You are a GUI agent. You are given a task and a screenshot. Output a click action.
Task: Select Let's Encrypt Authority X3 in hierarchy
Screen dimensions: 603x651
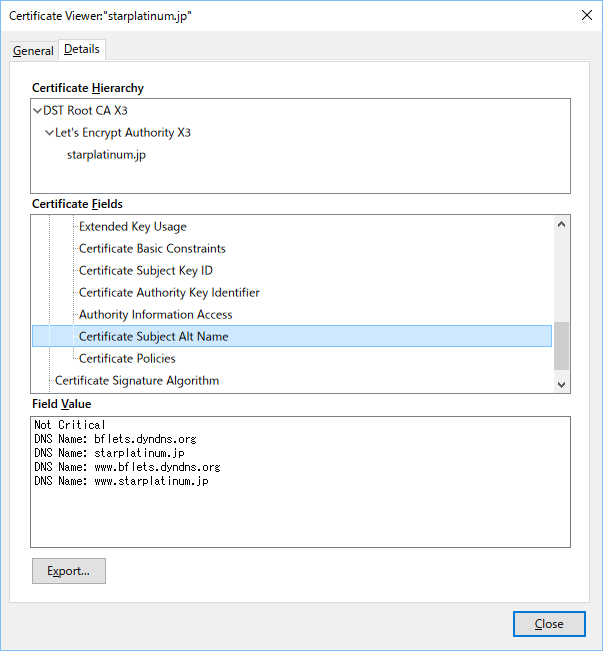[123, 133]
